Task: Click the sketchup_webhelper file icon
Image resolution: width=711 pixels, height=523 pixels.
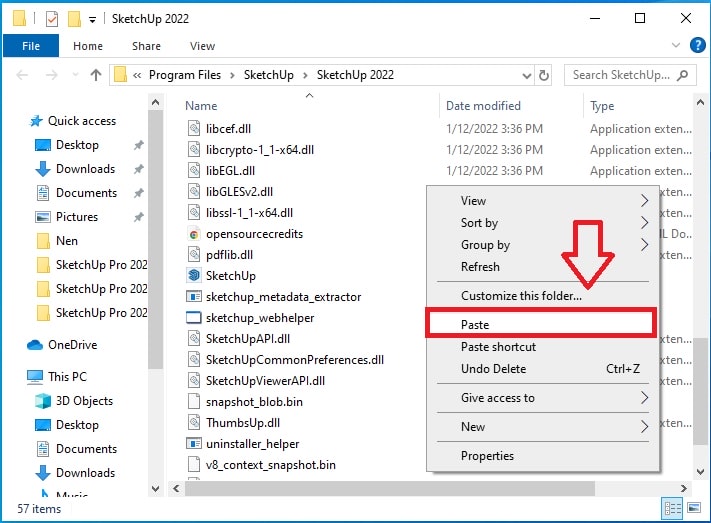Action: click(194, 318)
